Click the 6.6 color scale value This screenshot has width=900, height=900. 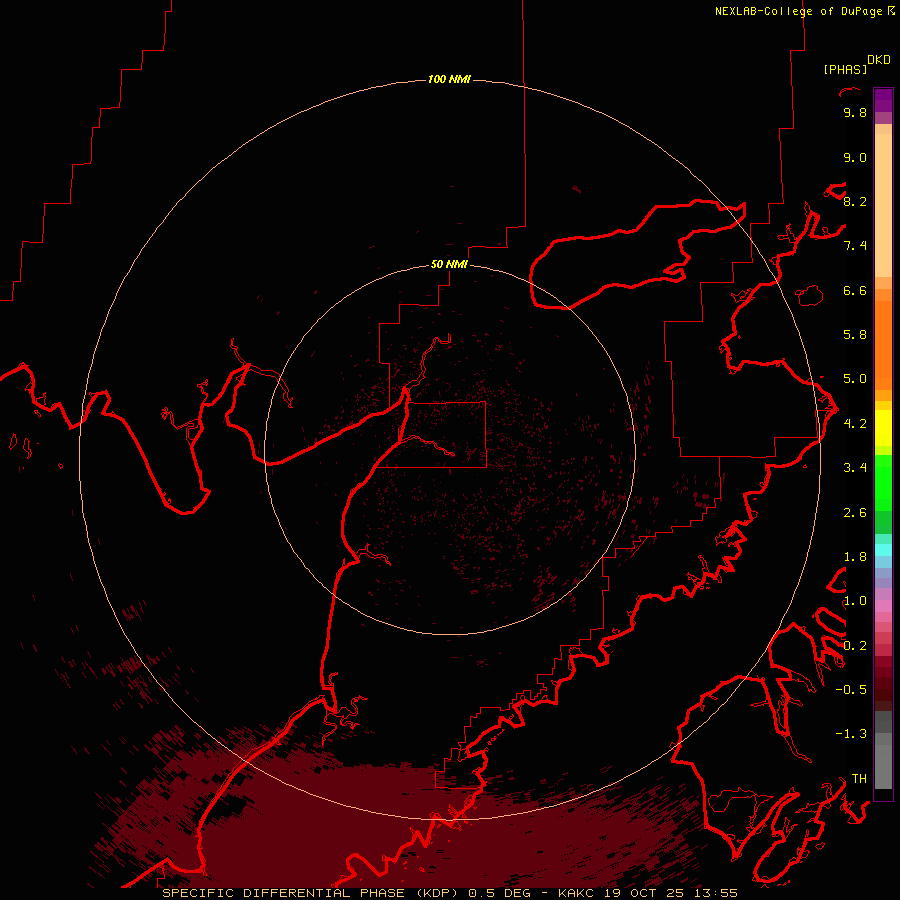point(855,291)
